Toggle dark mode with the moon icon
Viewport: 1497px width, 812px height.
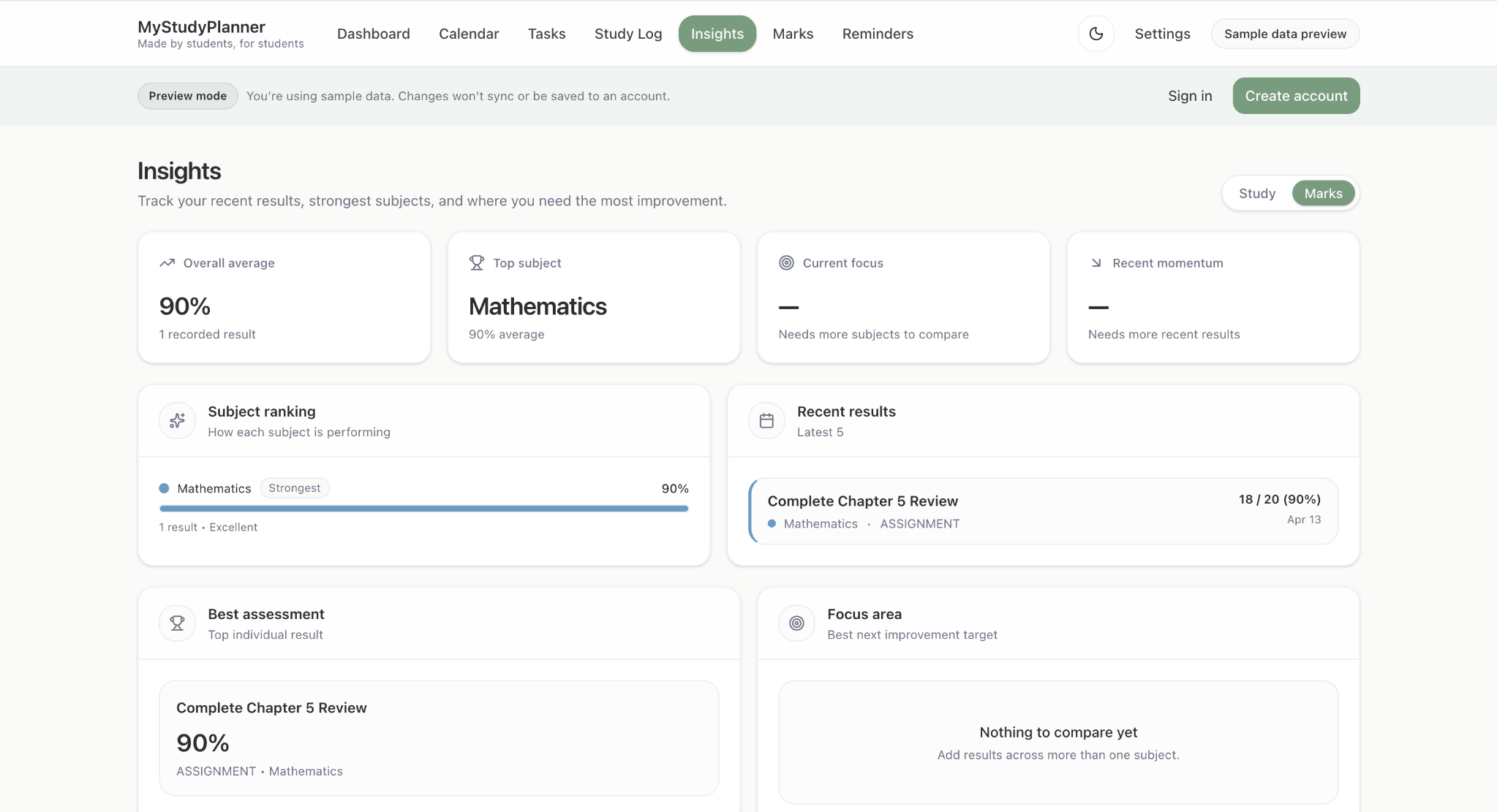pos(1095,34)
